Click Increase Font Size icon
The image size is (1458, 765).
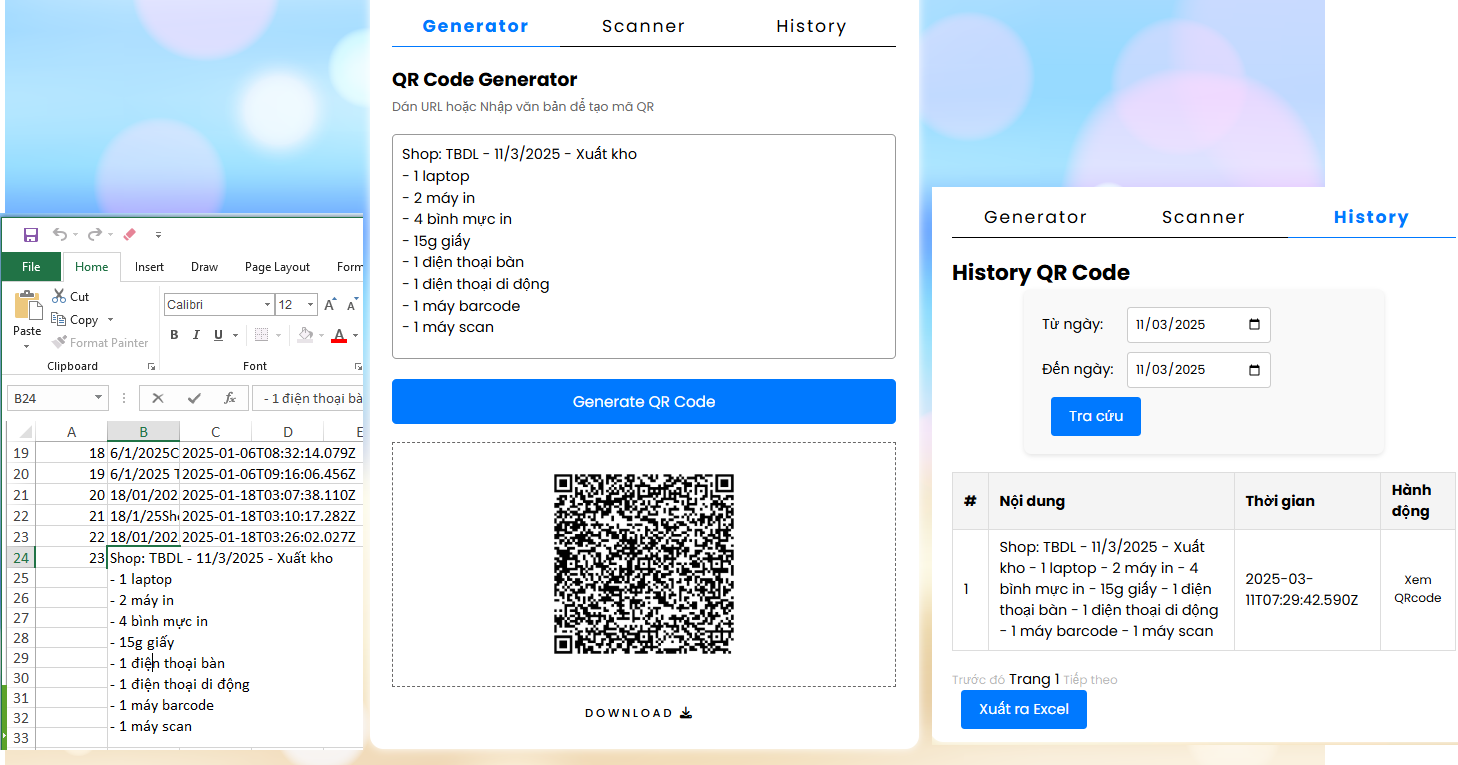point(330,304)
